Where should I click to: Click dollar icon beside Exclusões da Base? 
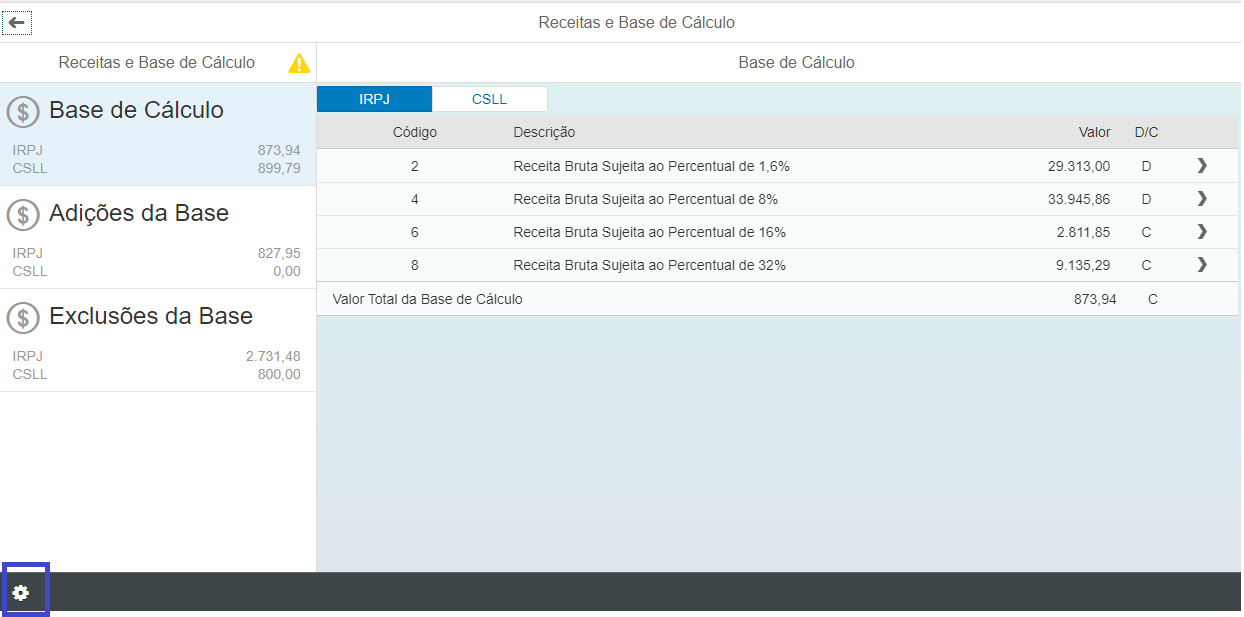pos(23,317)
